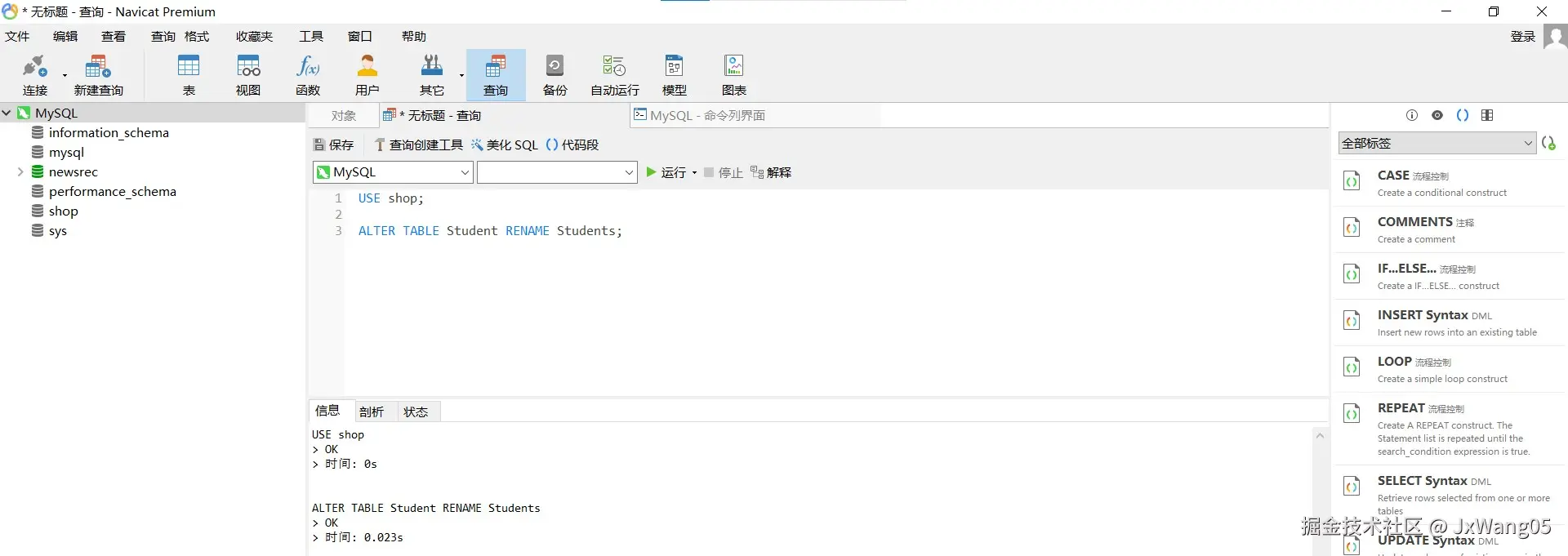The height and width of the screenshot is (556, 1568).
Task: Select the shop database
Action: (63, 211)
